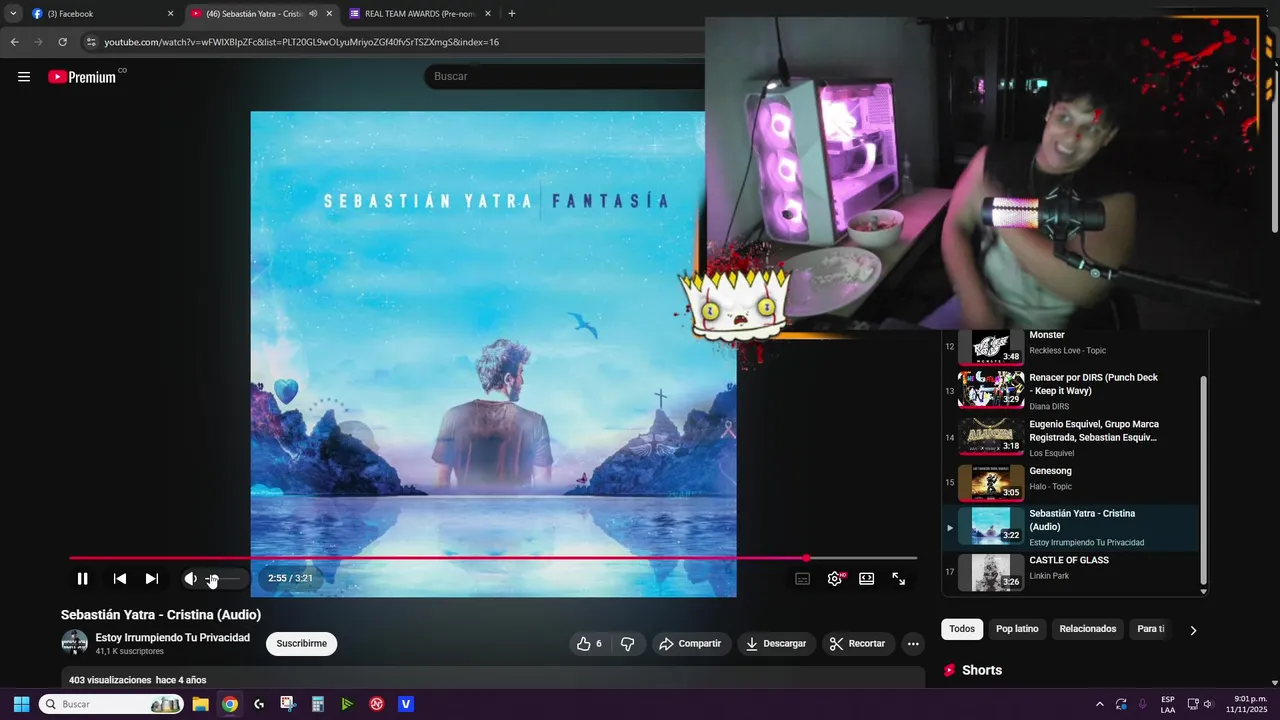Viewport: 1280px width, 720px height.
Task: Switch to theater mode view
Action: [866, 579]
